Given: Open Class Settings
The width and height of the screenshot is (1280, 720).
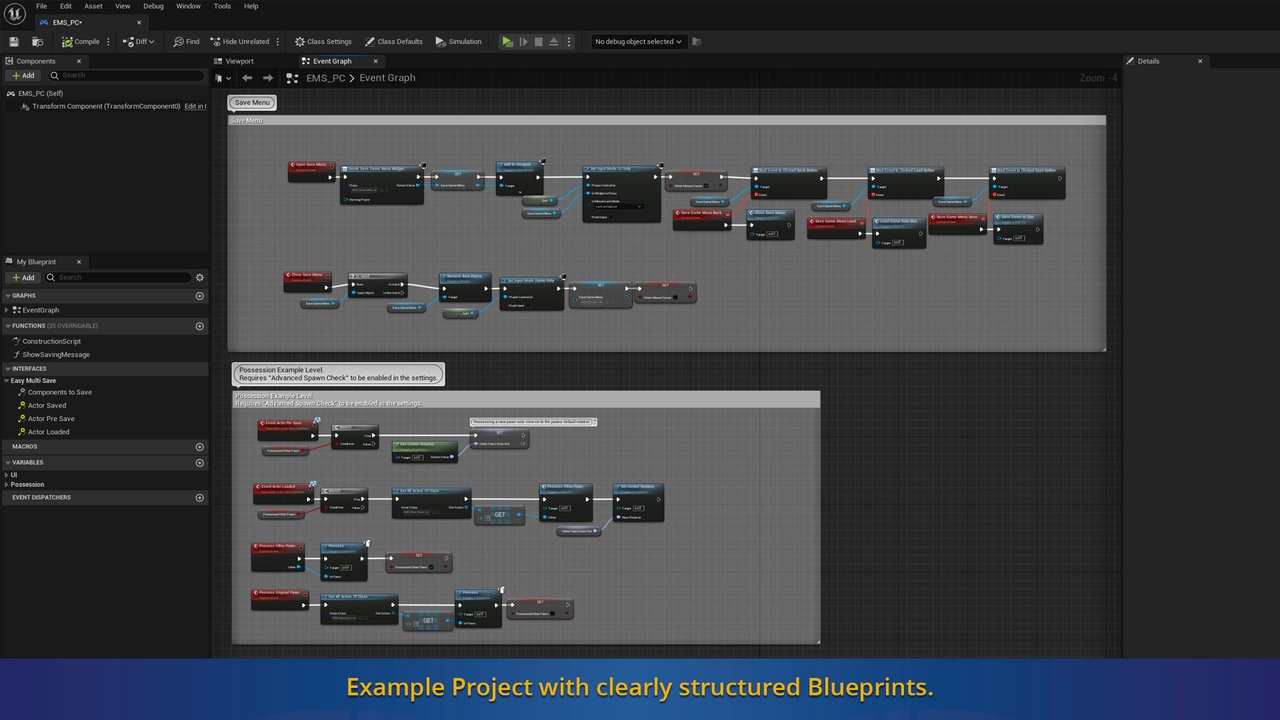Looking at the screenshot, I should click(x=323, y=42).
